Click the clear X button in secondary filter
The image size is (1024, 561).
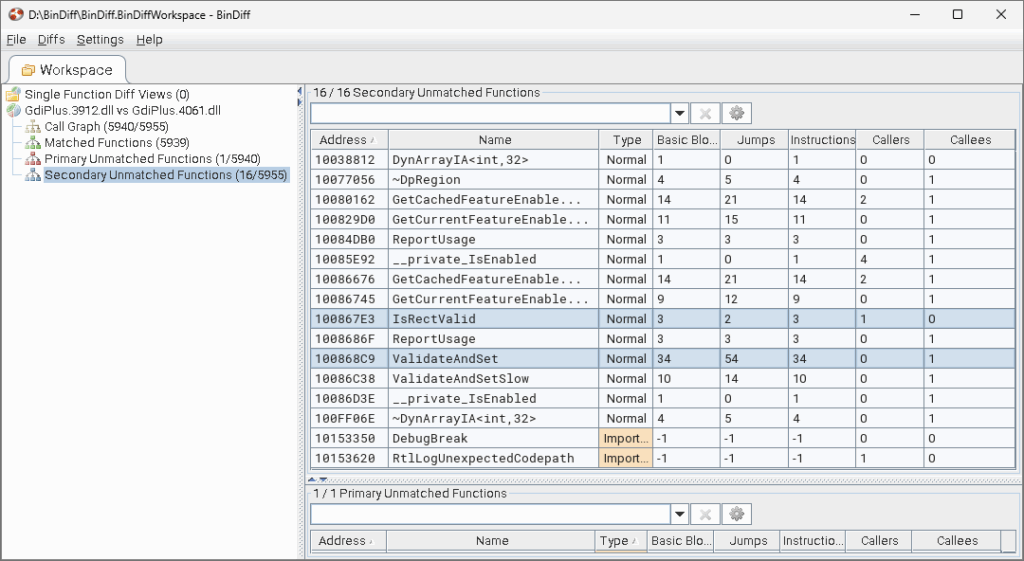click(705, 113)
